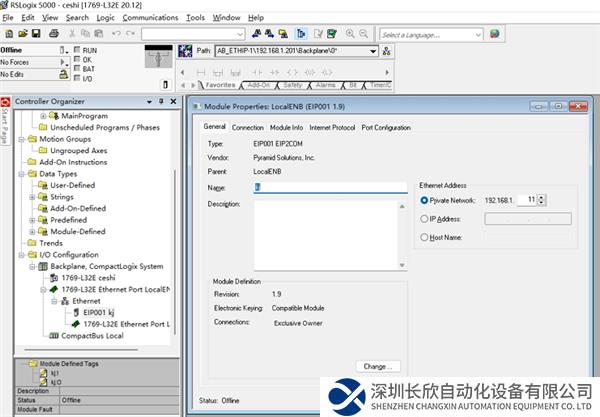Image resolution: width=600 pixels, height=417 pixels.
Task: Switch to the Add-On instruction tab
Action: (x=258, y=86)
